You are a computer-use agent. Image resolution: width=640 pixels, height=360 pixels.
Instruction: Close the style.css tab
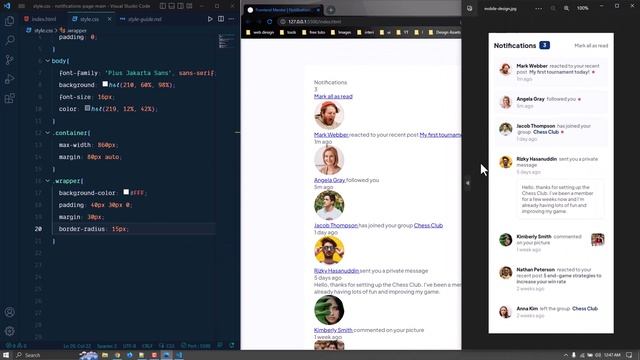coord(109,19)
